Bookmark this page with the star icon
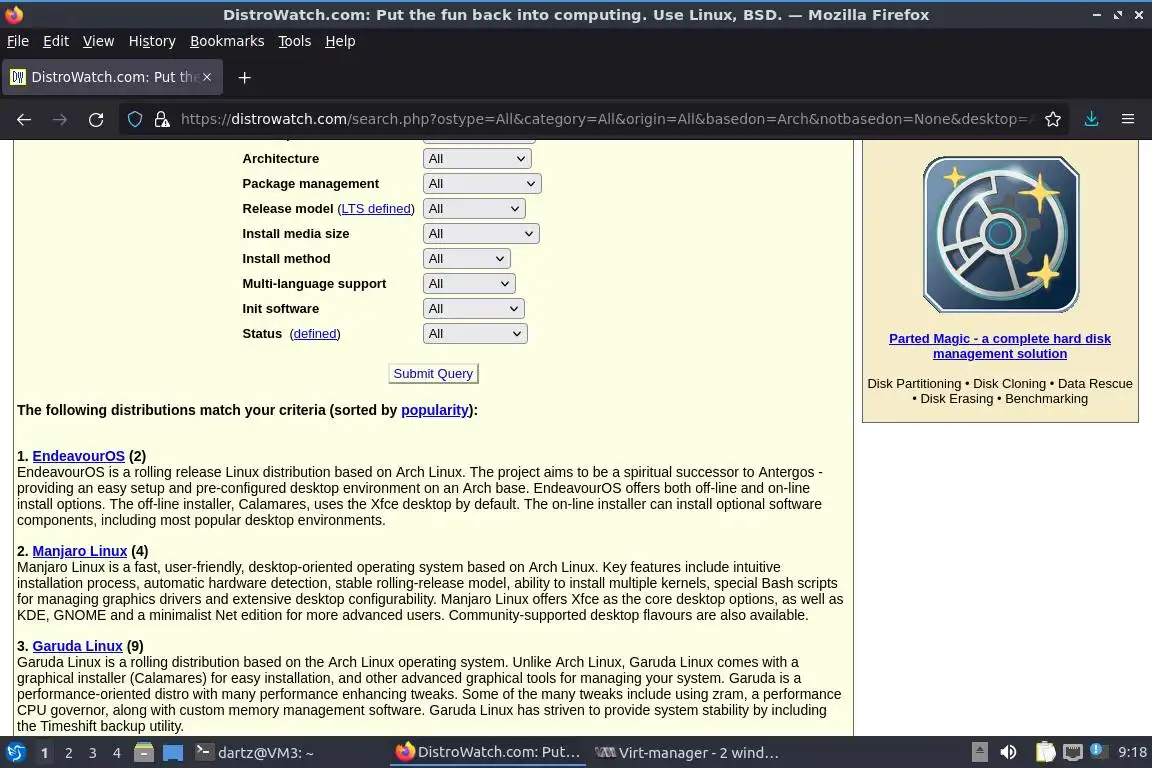This screenshot has width=1152, height=768. 1053,119
